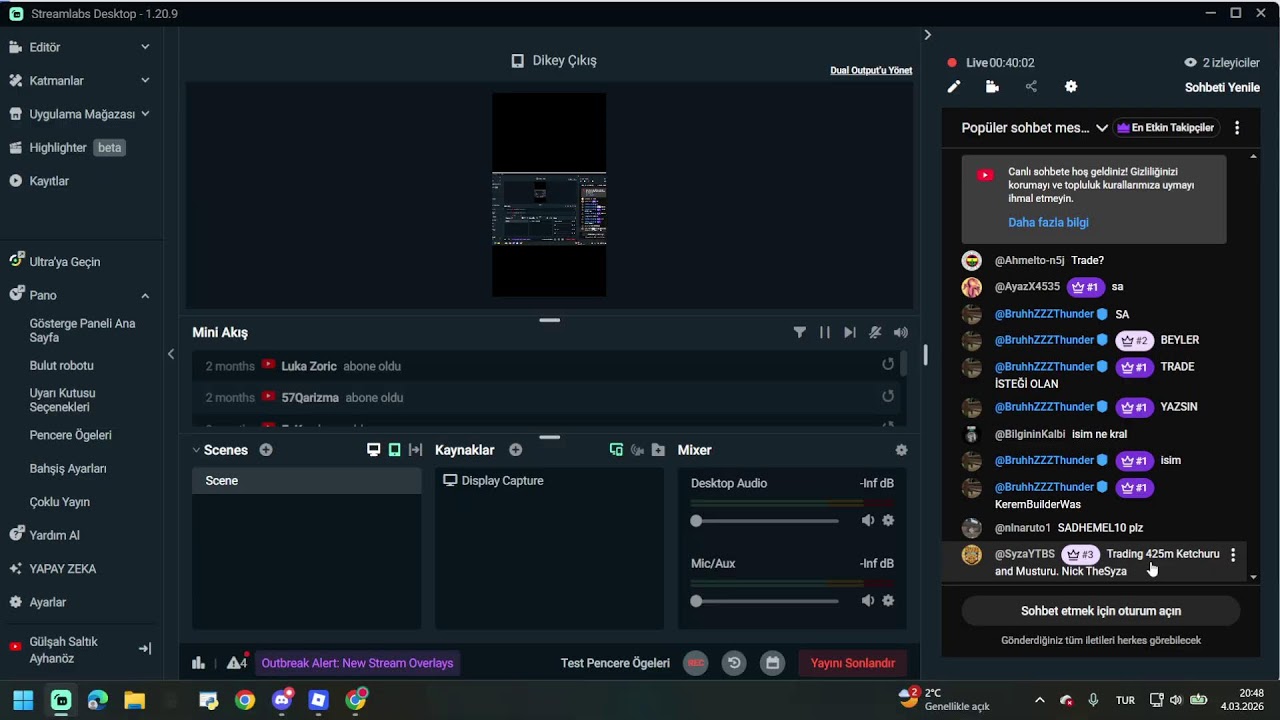Screen dimensions: 1280x720
Task: Adjust the Mic/Aux volume slider
Action: (x=765, y=601)
